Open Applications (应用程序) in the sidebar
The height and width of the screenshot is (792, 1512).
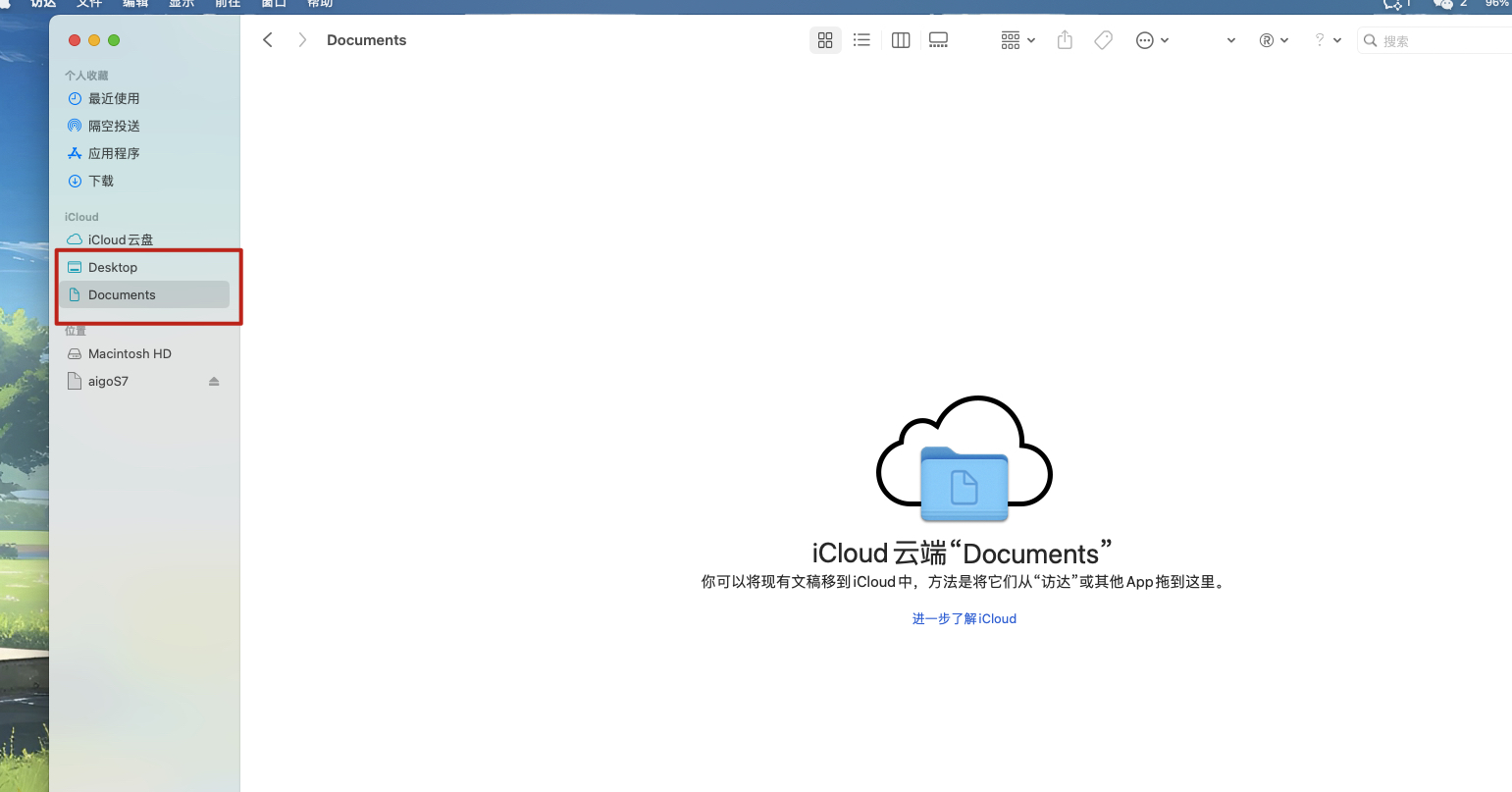pos(114,153)
